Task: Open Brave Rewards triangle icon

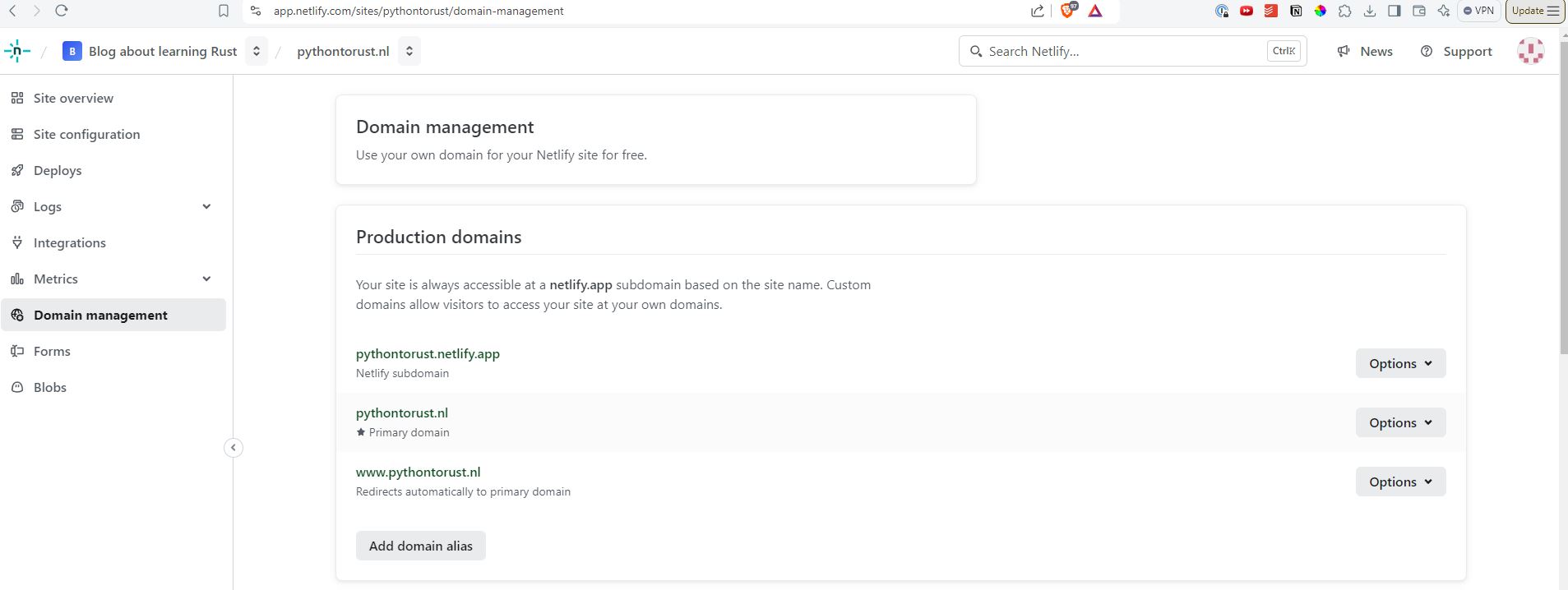Action: [x=1095, y=11]
